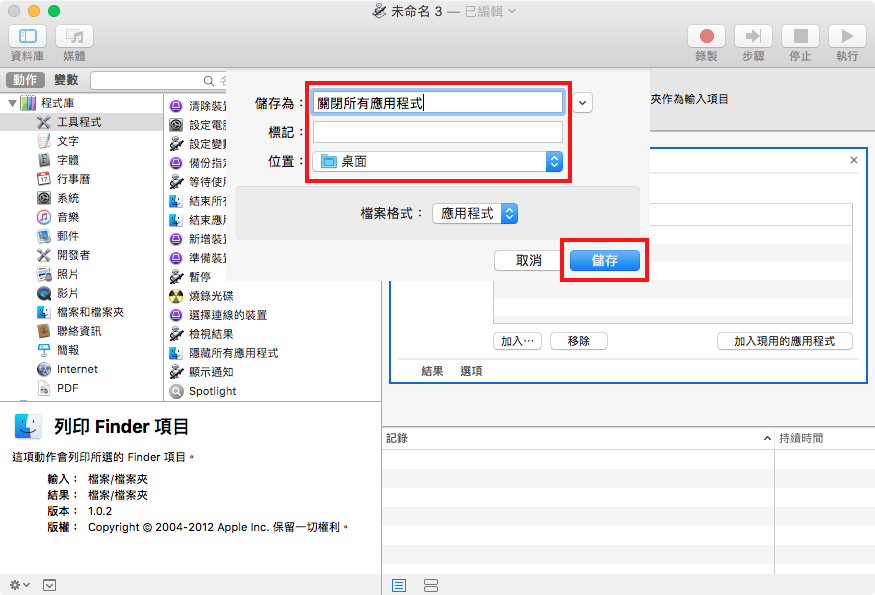Toggle the 資料庫 library panel button
Screen dimensions: 875x595
click(x=27, y=36)
